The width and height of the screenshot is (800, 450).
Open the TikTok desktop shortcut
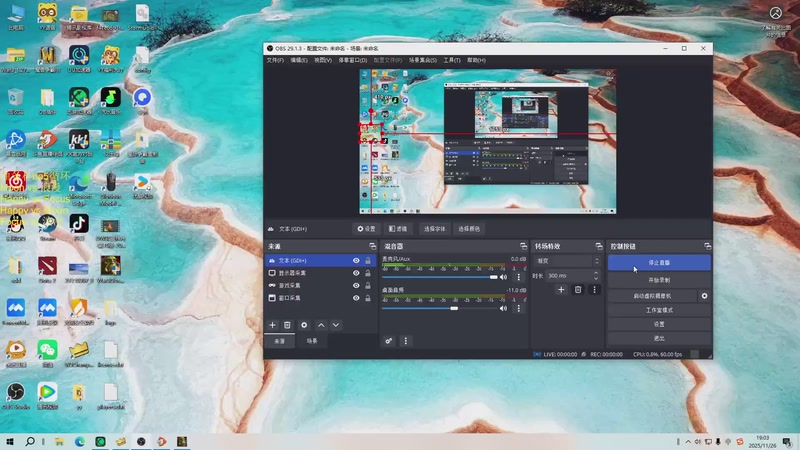[x=79, y=227]
